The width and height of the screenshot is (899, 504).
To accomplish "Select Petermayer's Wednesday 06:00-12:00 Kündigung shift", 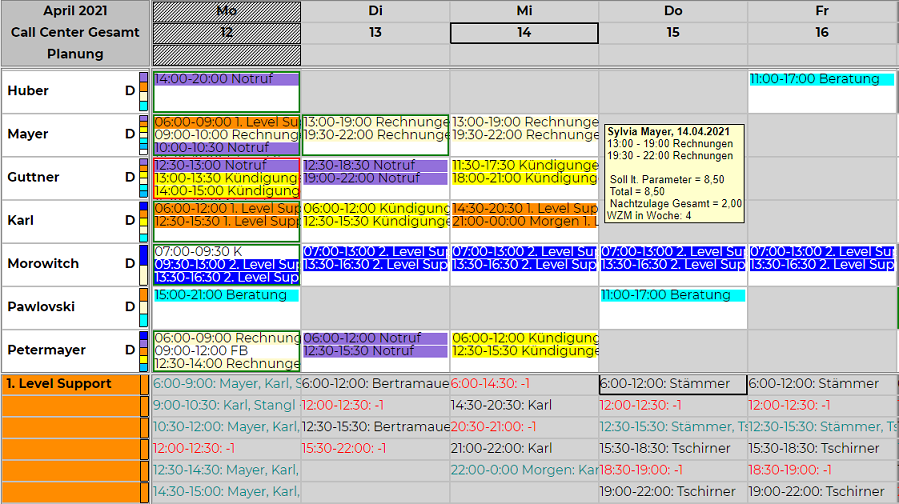I will (x=524, y=338).
